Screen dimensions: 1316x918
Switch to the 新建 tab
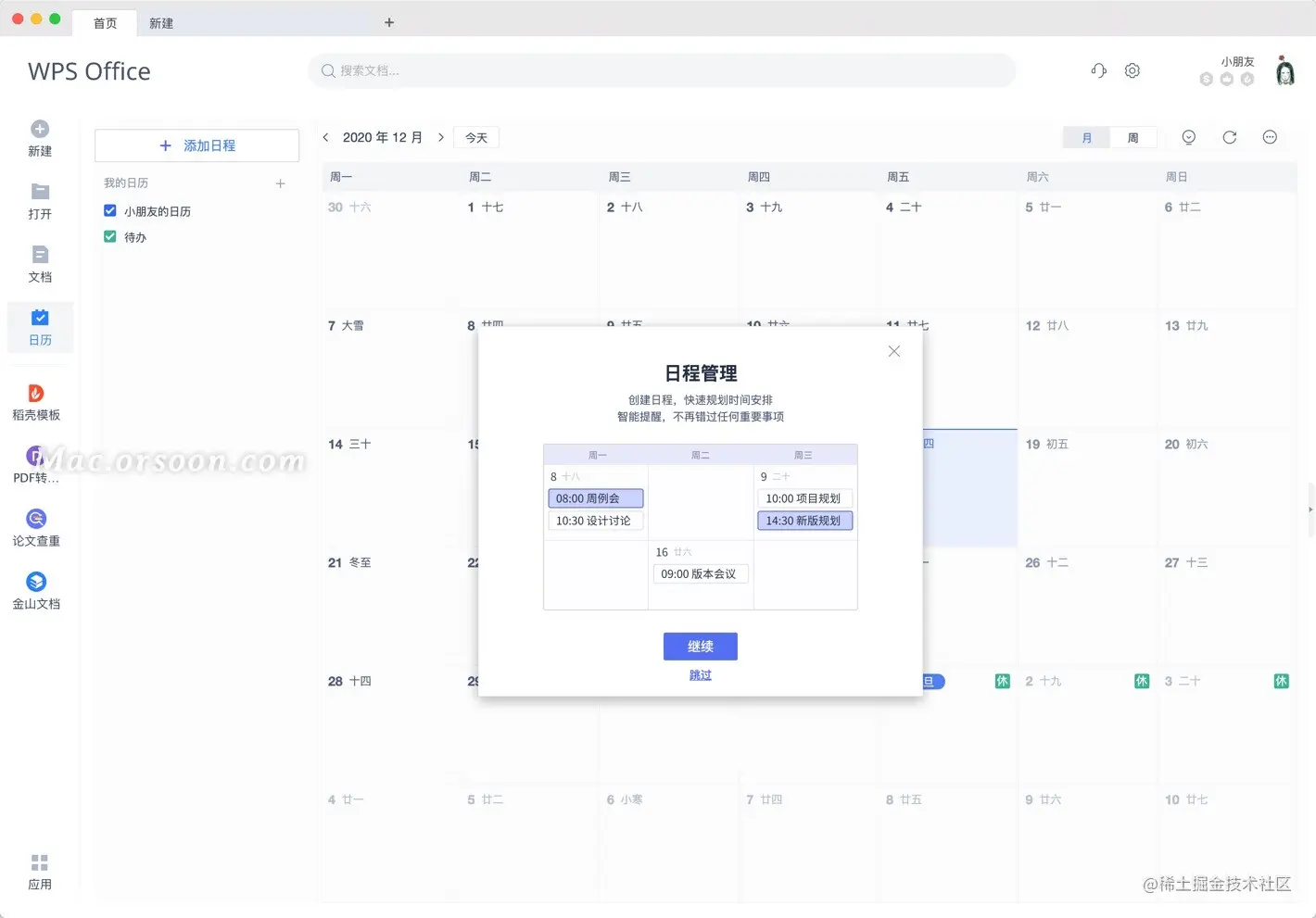coord(161,23)
